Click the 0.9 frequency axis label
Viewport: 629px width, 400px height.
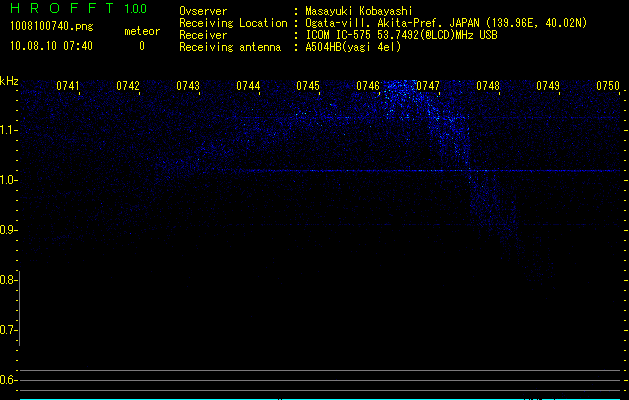pyautogui.click(x=7, y=230)
